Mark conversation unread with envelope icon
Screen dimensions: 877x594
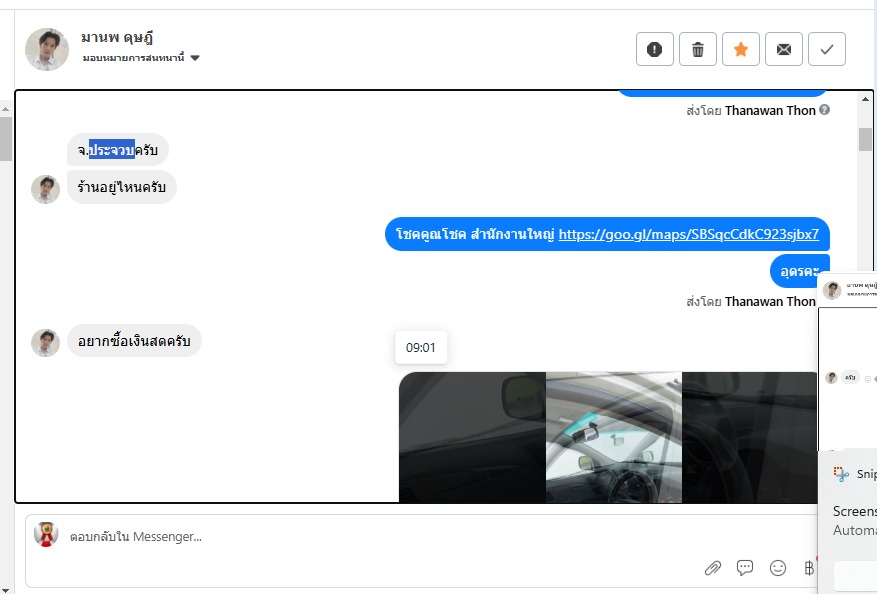coord(784,49)
